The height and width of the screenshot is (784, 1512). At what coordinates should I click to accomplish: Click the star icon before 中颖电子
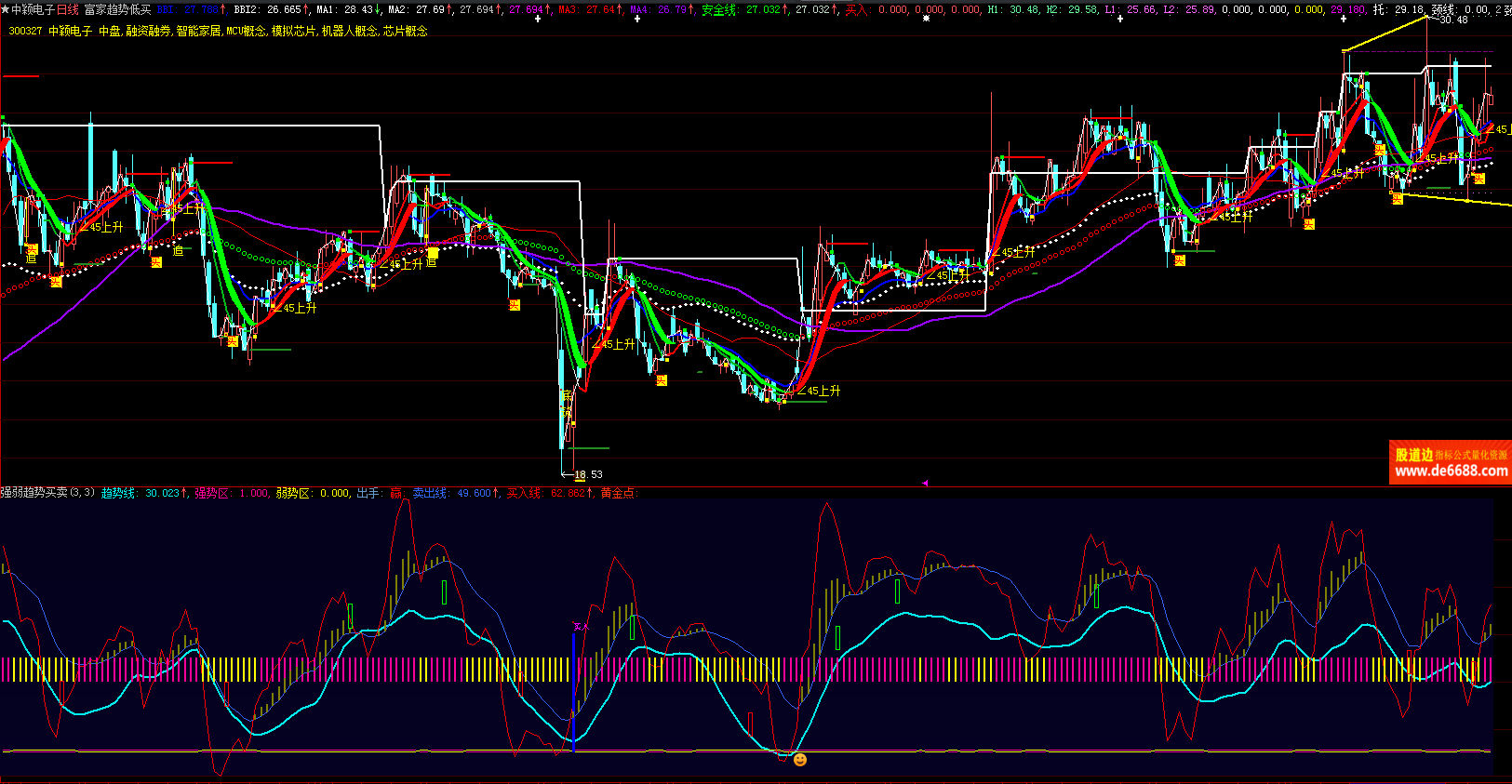[6, 9]
